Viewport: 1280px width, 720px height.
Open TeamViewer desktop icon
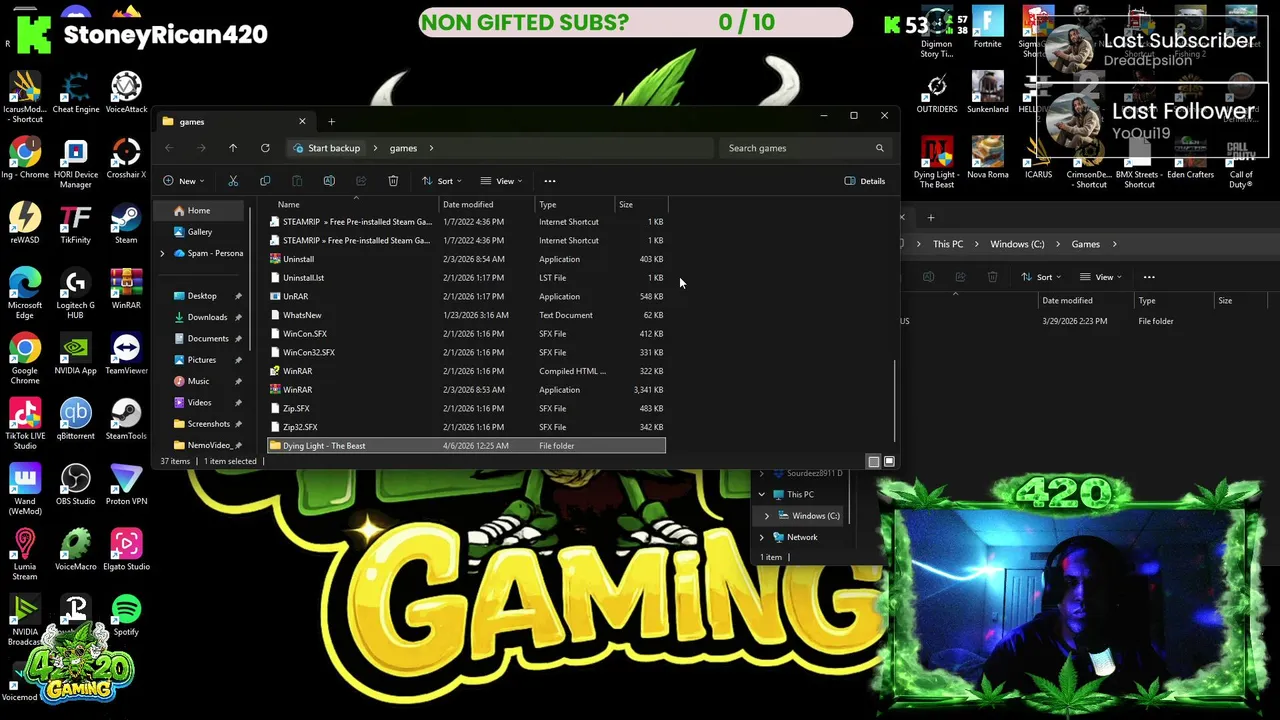[x=126, y=354]
